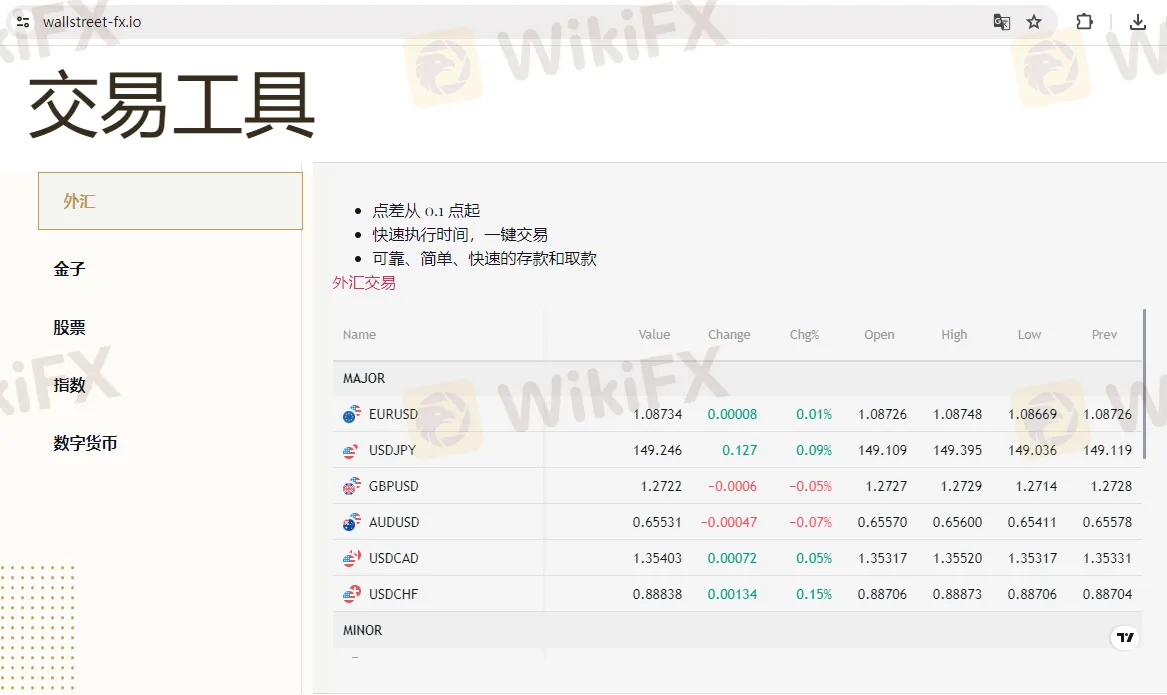
Task: Click the translate page icon in address bar
Action: point(1001,22)
